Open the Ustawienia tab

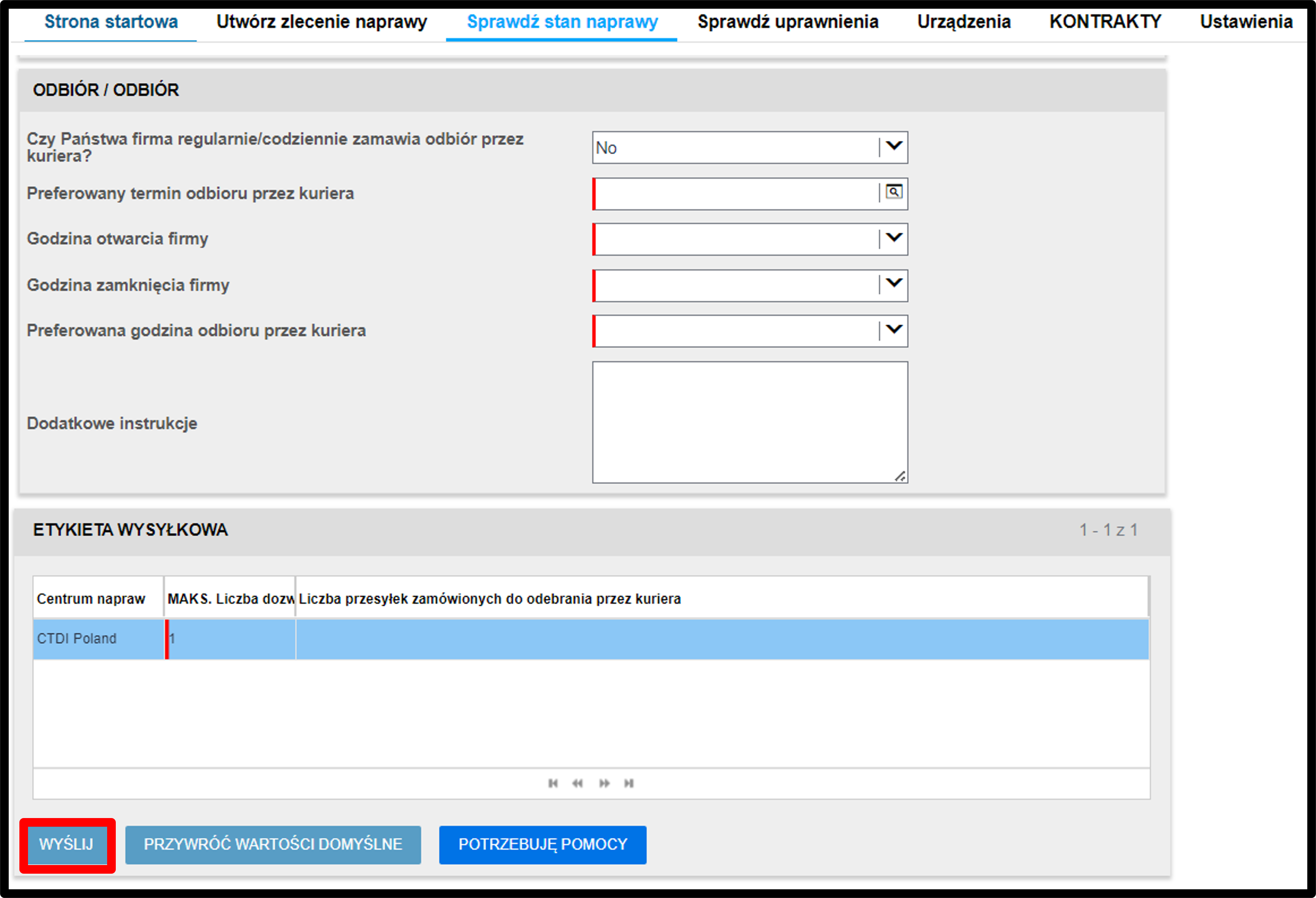1246,22
